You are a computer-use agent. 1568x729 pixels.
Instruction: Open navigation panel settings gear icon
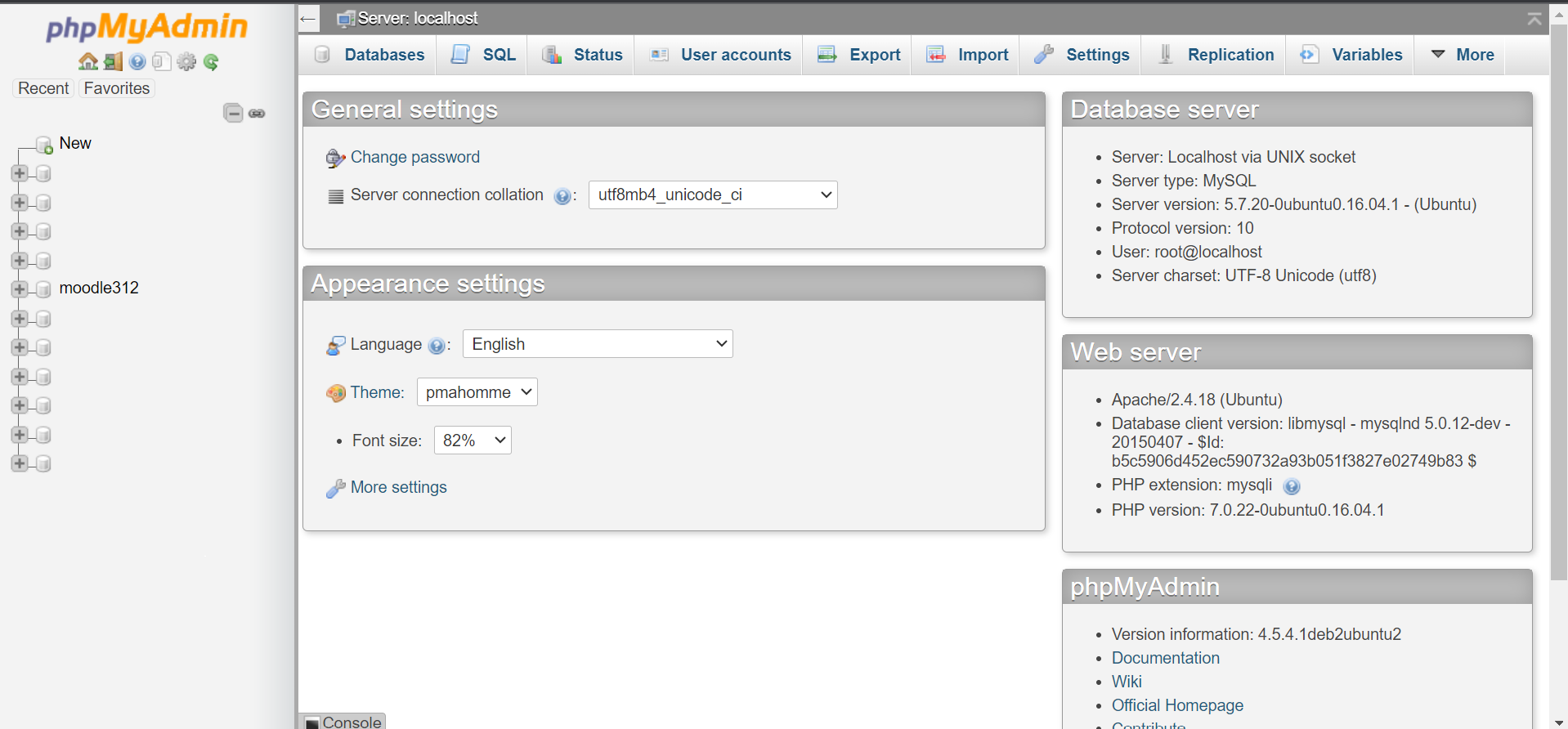tap(186, 61)
